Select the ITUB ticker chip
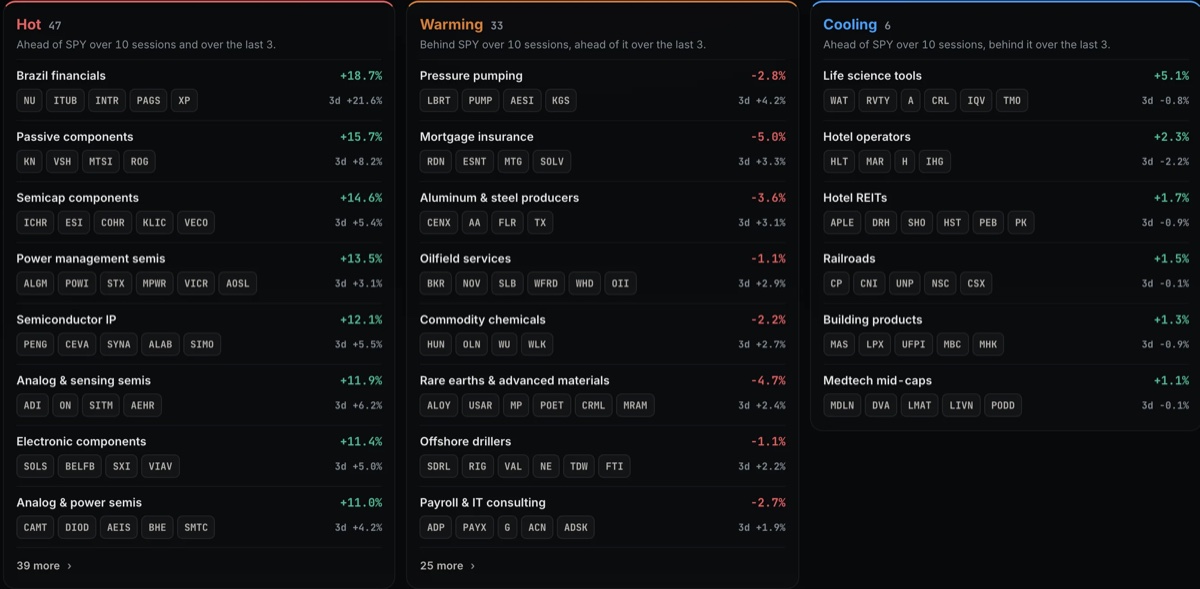The image size is (1200, 589). 65,101
